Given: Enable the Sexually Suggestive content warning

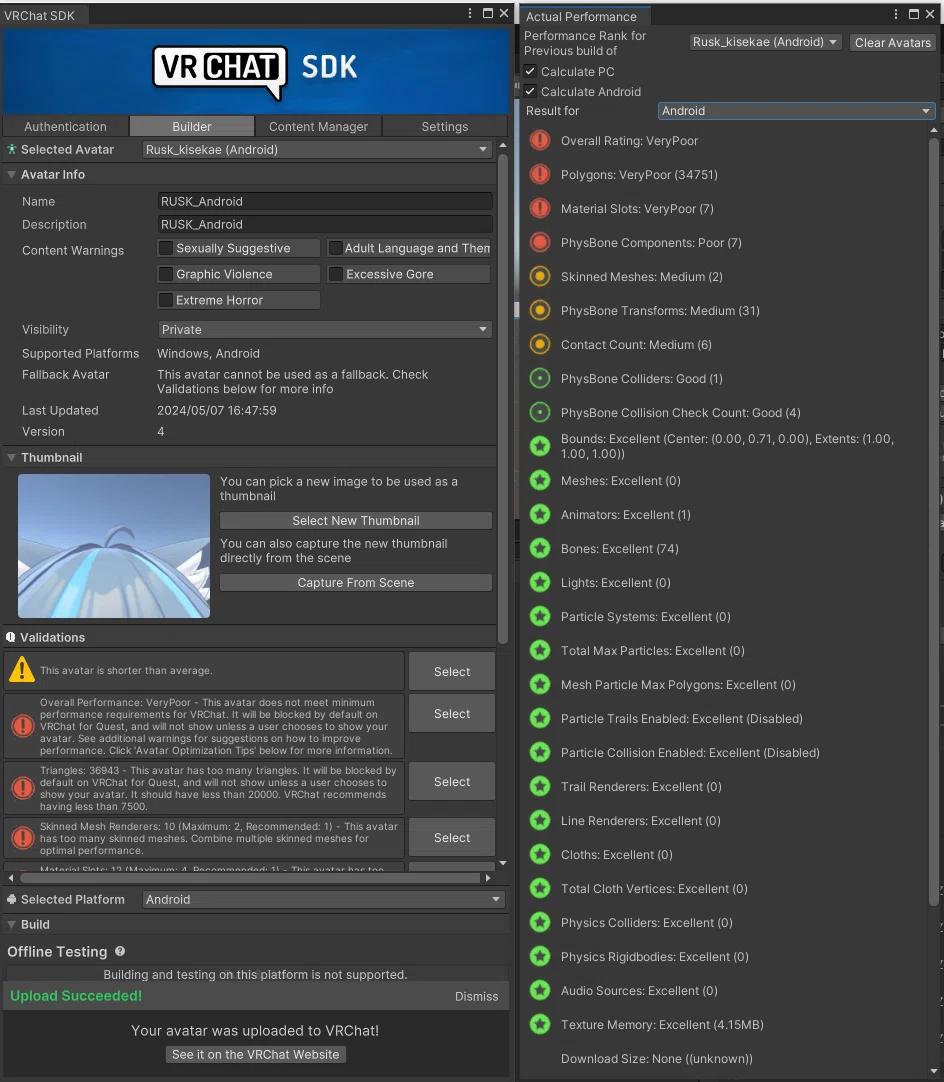Looking at the screenshot, I should 166,248.
